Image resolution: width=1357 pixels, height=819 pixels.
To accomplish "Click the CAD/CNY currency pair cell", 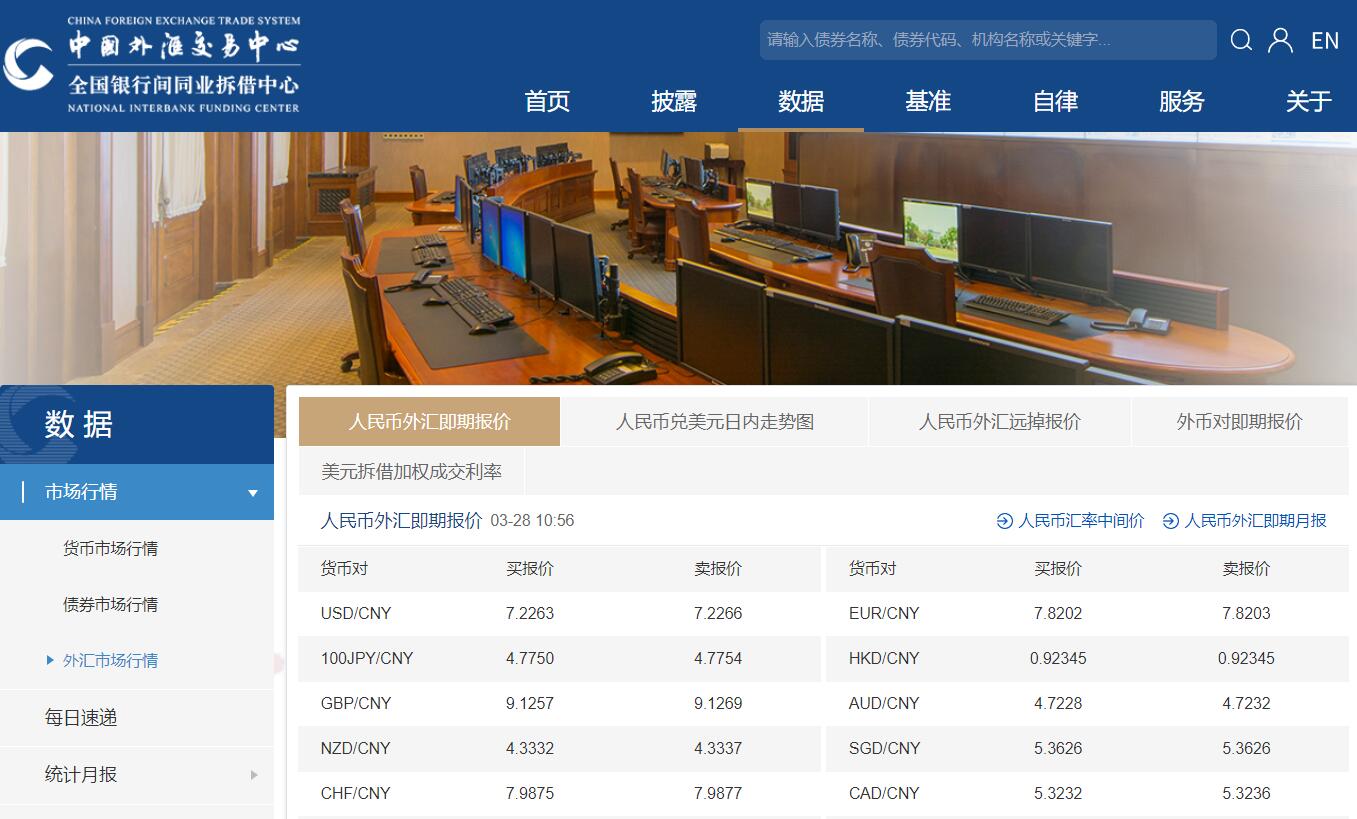I will [884, 793].
